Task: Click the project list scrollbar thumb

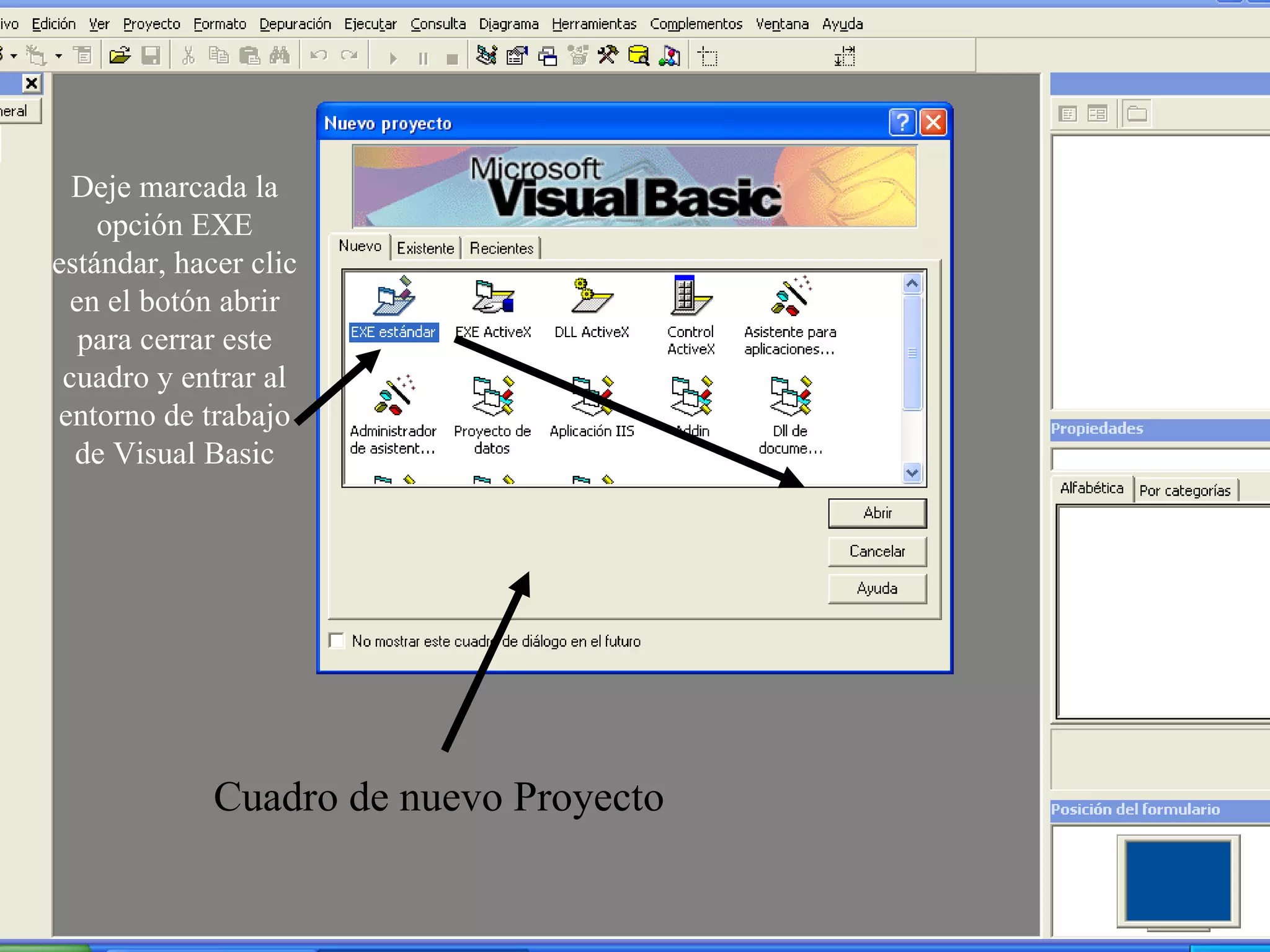Action: pos(912,353)
